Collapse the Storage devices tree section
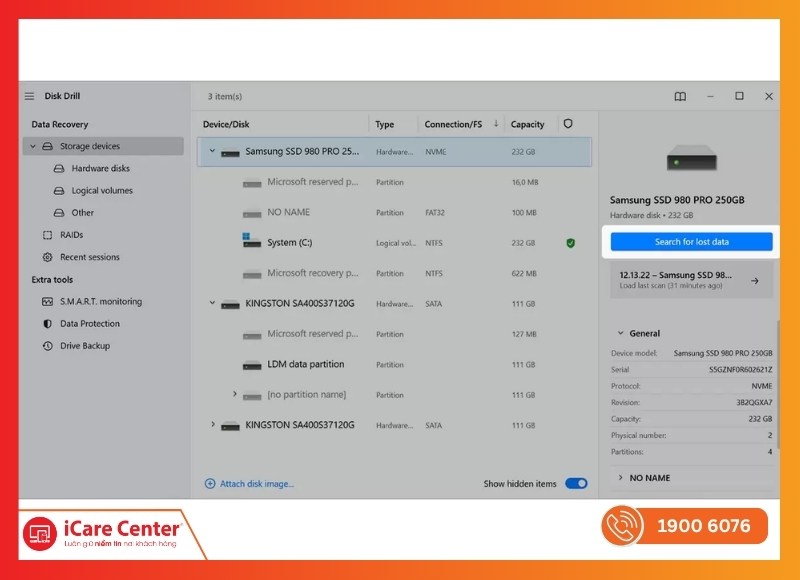Image resolution: width=800 pixels, height=580 pixels. [x=33, y=147]
